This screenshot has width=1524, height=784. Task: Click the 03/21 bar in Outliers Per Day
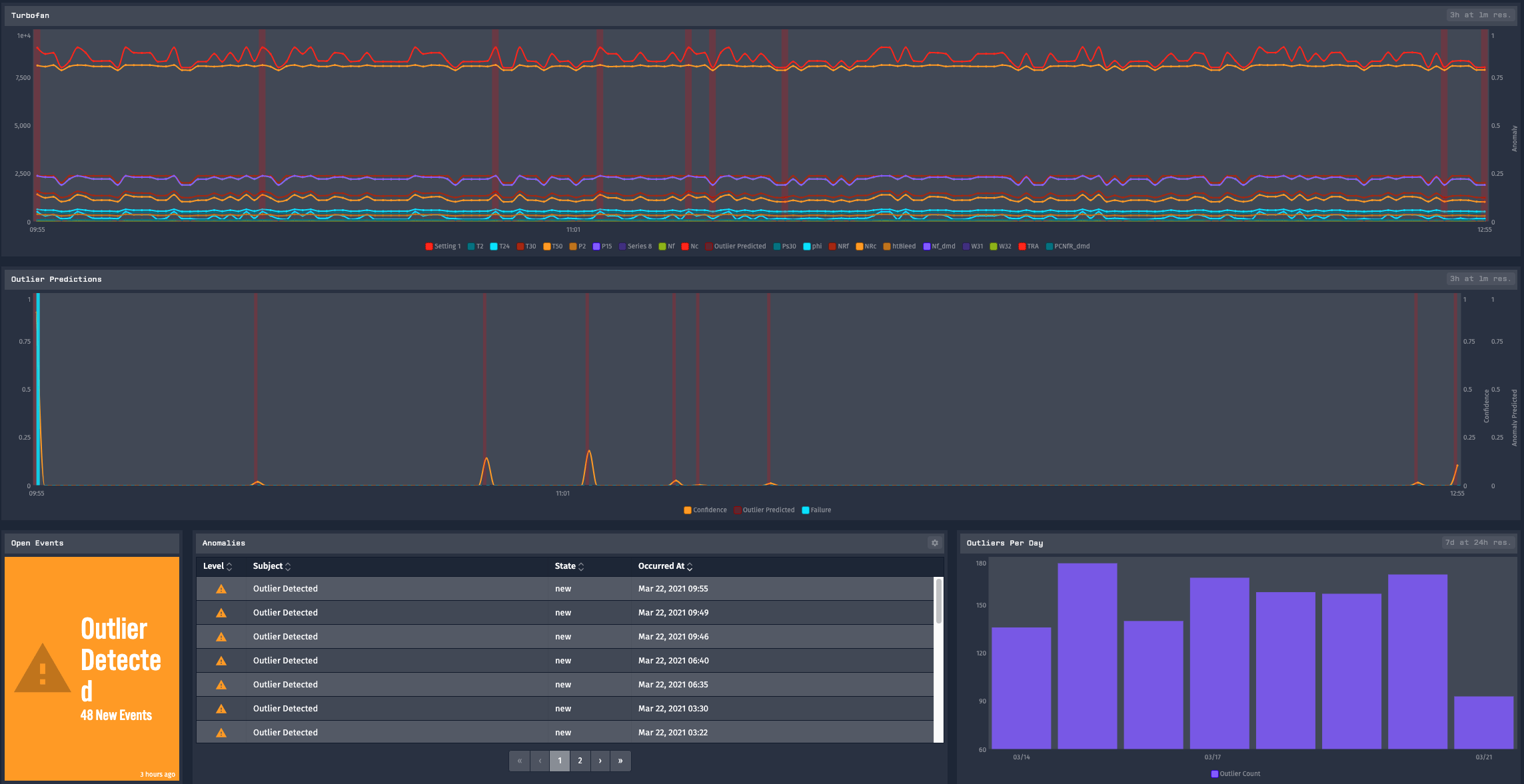pyautogui.click(x=1483, y=723)
